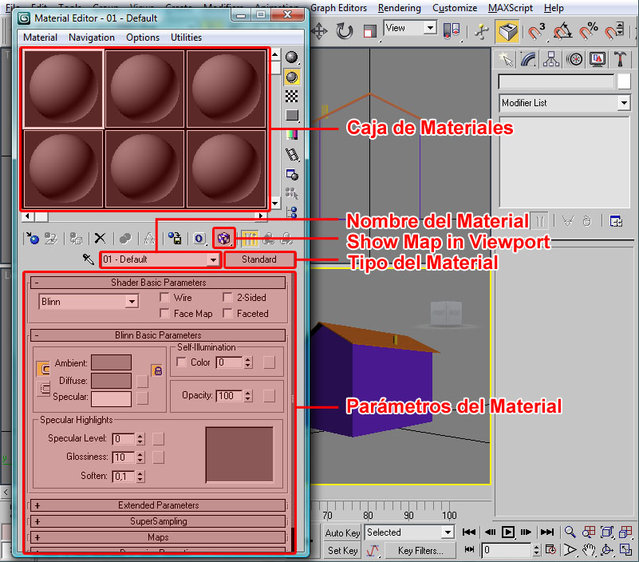Open the Motion command panel tab
The height and width of the screenshot is (562, 639).
(575, 60)
